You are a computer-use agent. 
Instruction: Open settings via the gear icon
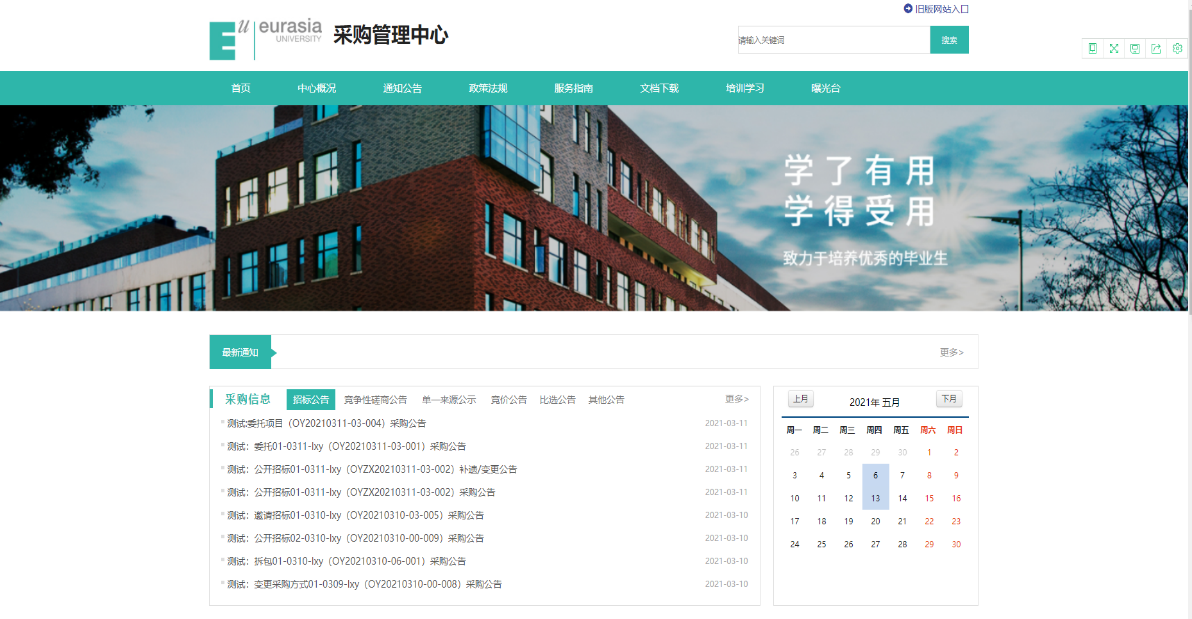click(x=1177, y=48)
